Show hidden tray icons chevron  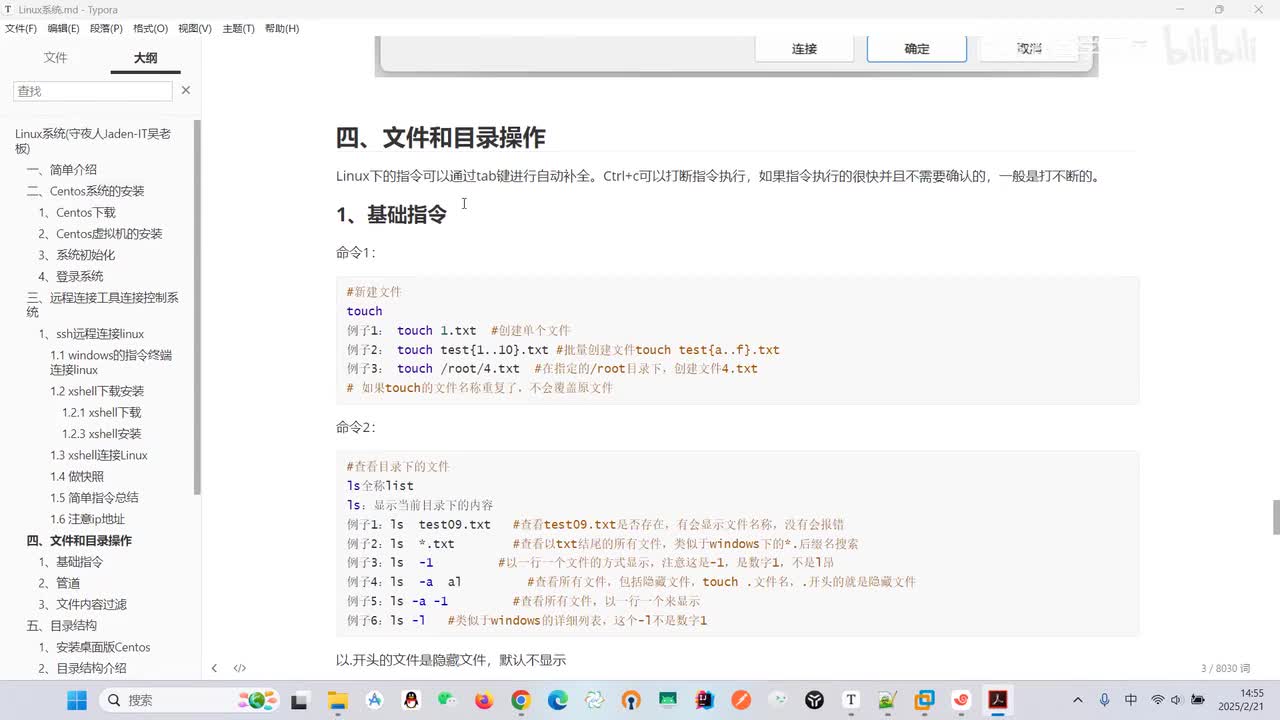coord(1077,700)
